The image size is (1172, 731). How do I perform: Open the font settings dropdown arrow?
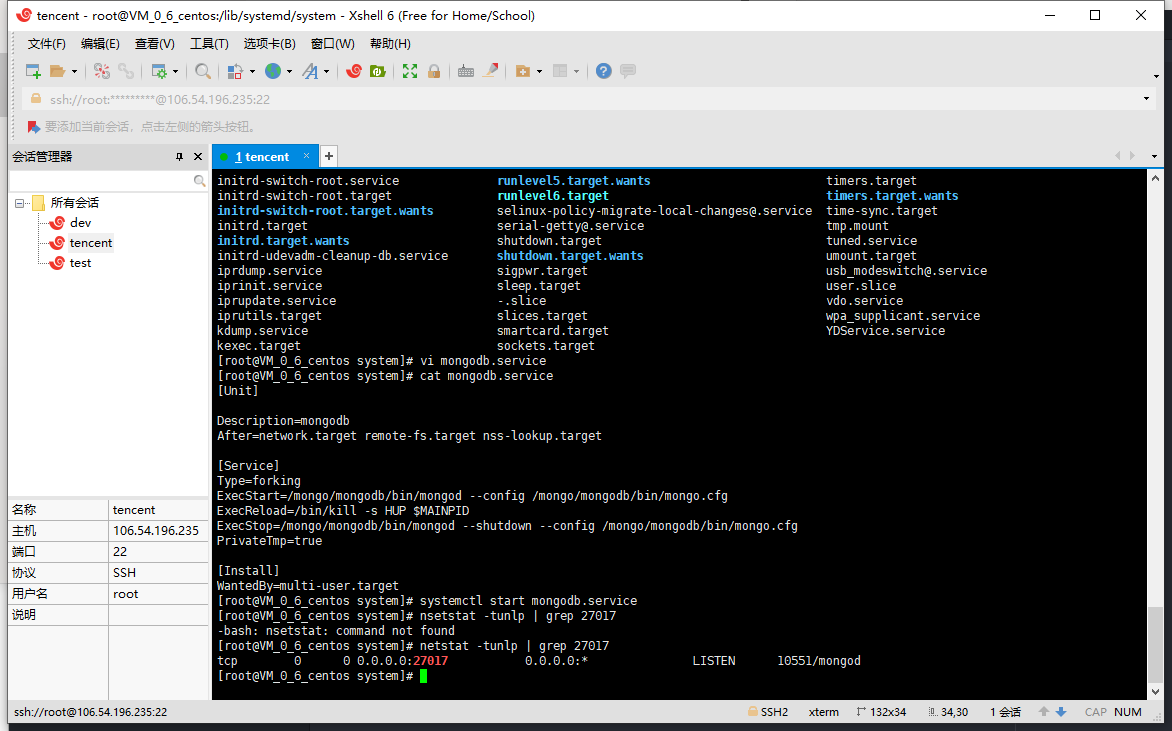pos(325,71)
